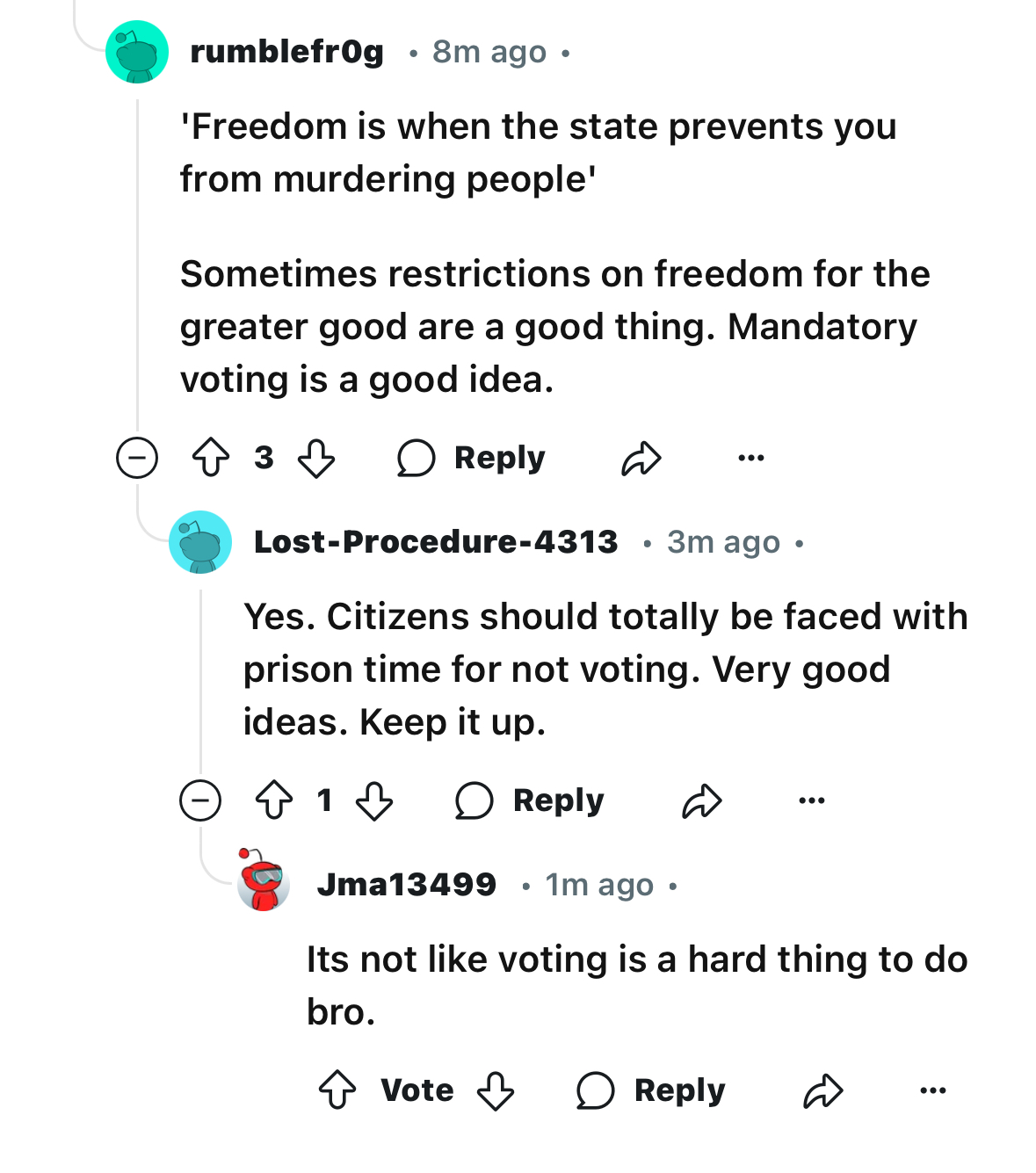Open more options for rumblefr0g's comment
This screenshot has width=1036, height=1173.
(751, 458)
